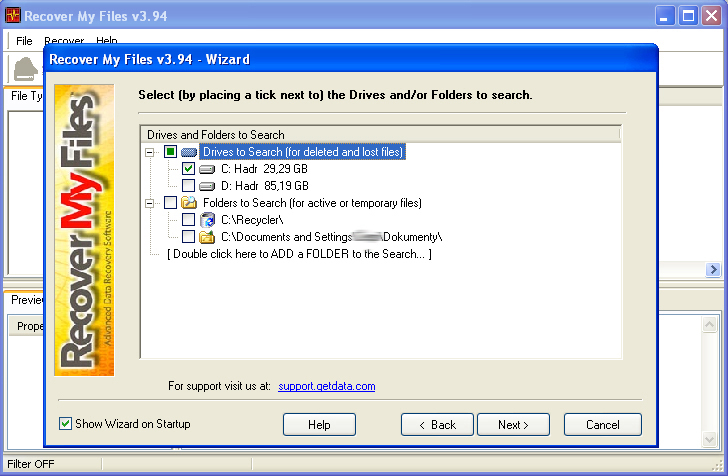Toggle the Drives to Search checkbox
Screen dimensions: 728x476
[170, 152]
